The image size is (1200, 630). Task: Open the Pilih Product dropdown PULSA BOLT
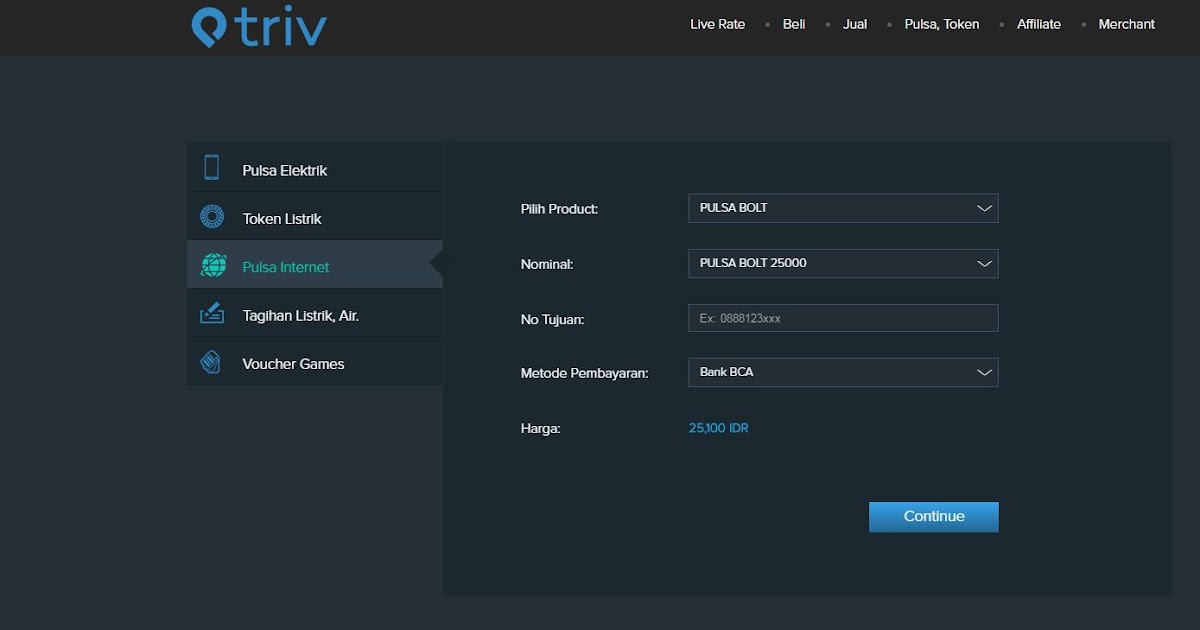pos(843,208)
